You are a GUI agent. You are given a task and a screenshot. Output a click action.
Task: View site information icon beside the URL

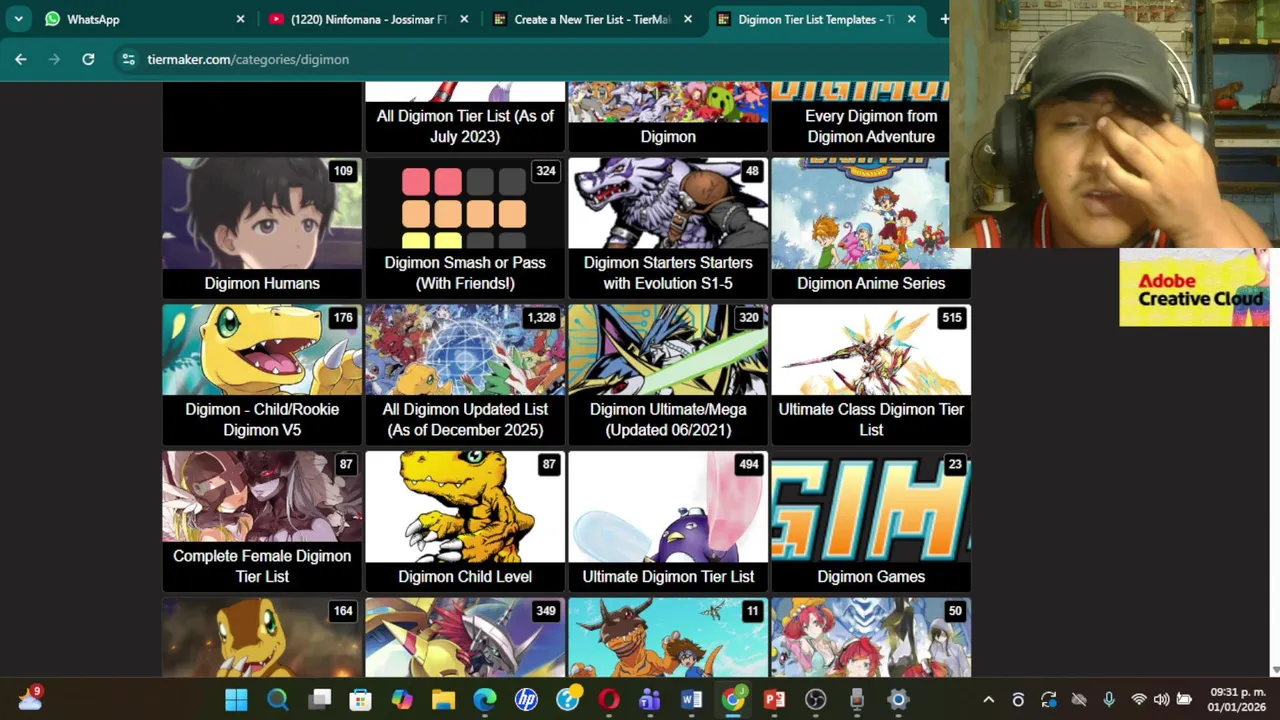tap(128, 59)
